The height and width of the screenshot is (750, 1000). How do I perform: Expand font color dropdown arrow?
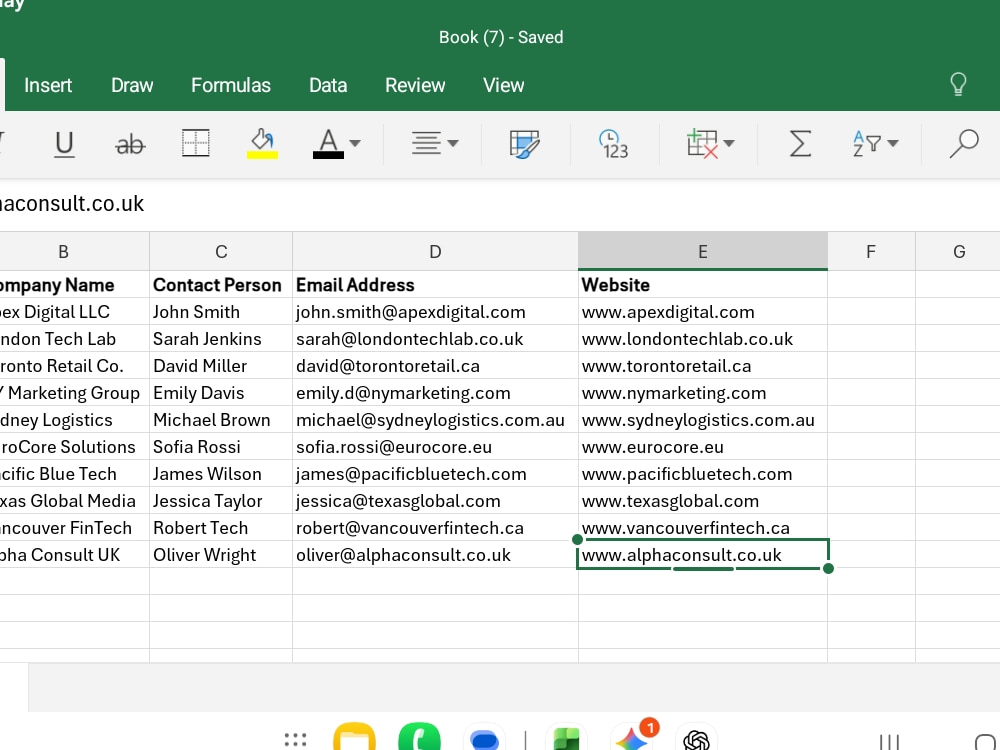(355, 143)
